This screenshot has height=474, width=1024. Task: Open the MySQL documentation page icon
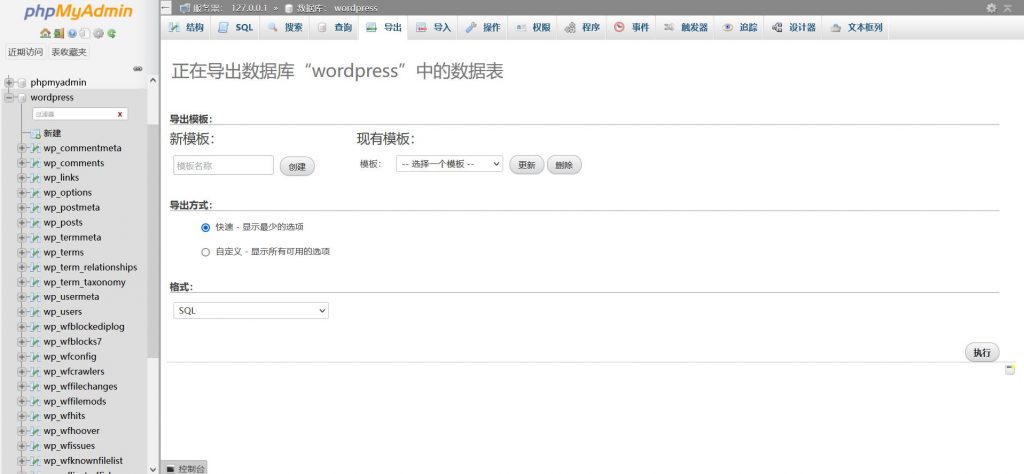[x=84, y=33]
